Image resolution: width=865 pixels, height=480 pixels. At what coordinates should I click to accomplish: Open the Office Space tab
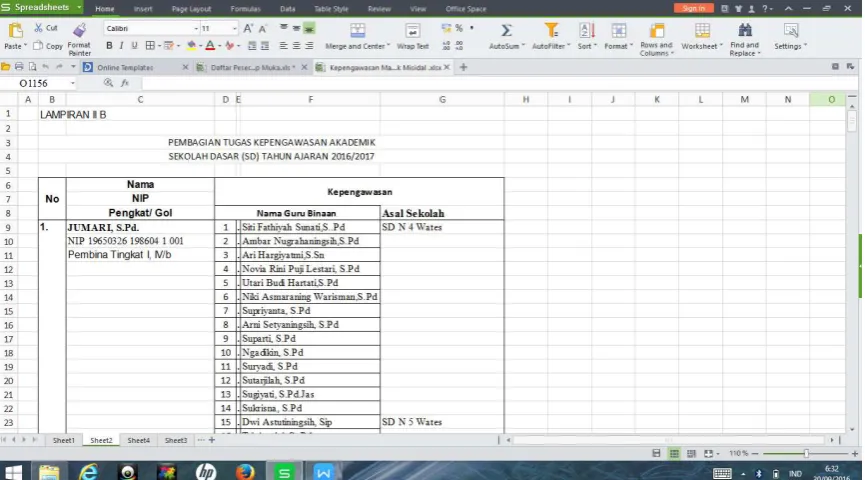(x=466, y=9)
